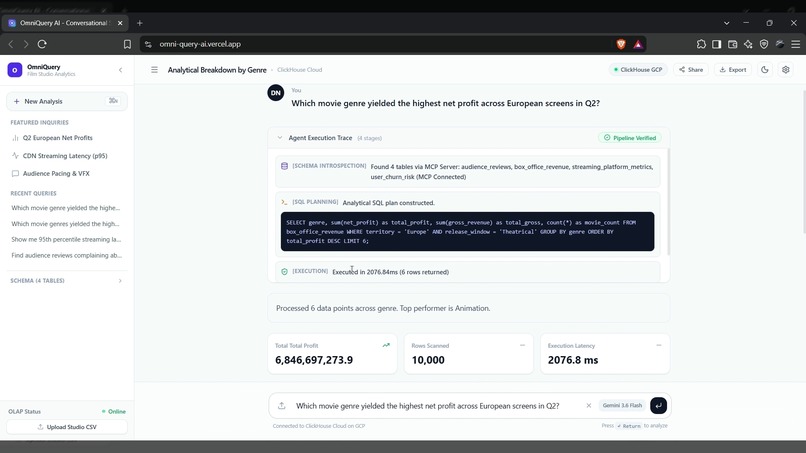
Task: Select the OmniQuery AI browser tab
Action: (65, 23)
